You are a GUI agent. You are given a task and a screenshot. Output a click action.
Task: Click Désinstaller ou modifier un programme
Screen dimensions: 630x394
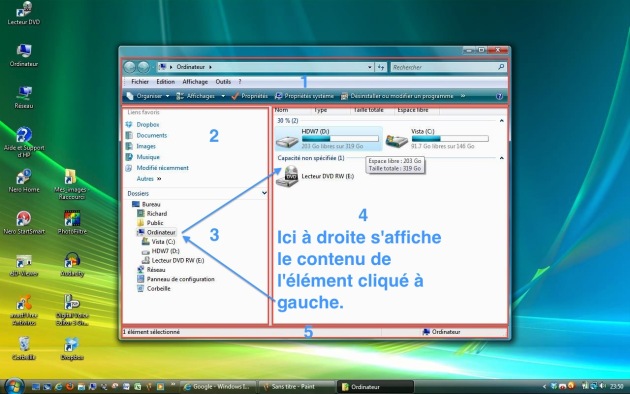(397, 96)
